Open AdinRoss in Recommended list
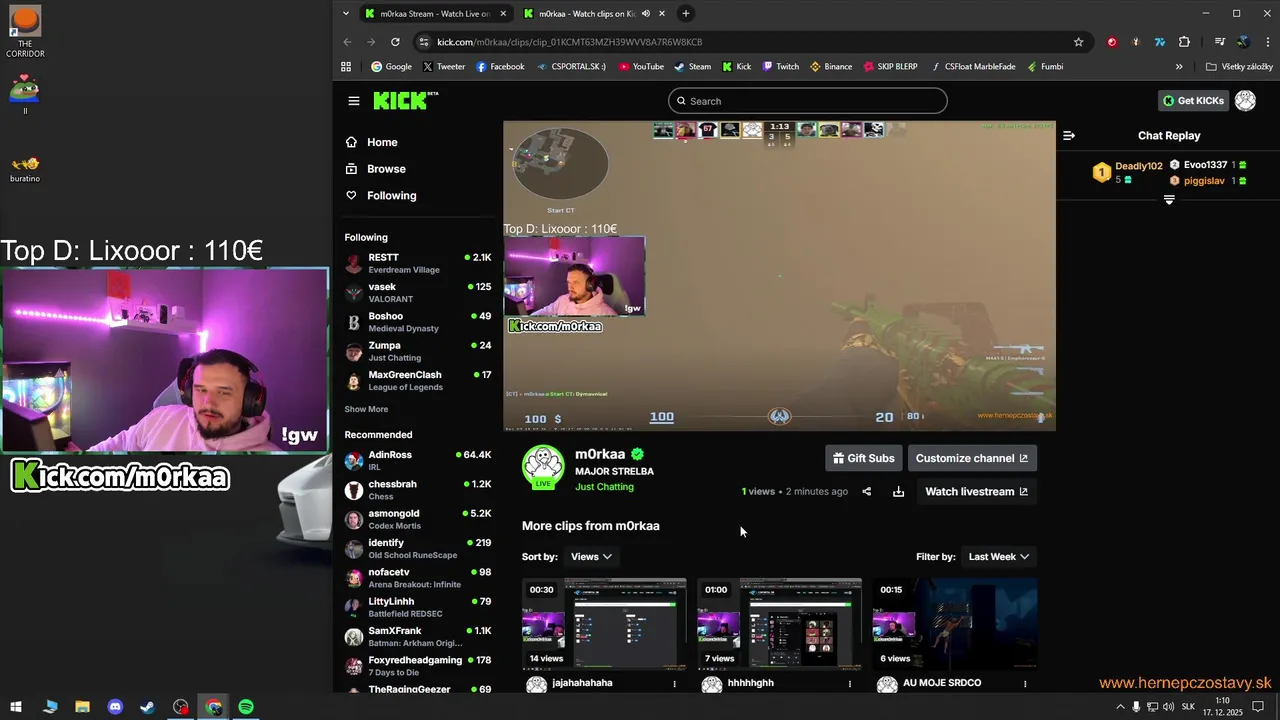Image resolution: width=1280 pixels, height=720 pixels. click(418, 460)
